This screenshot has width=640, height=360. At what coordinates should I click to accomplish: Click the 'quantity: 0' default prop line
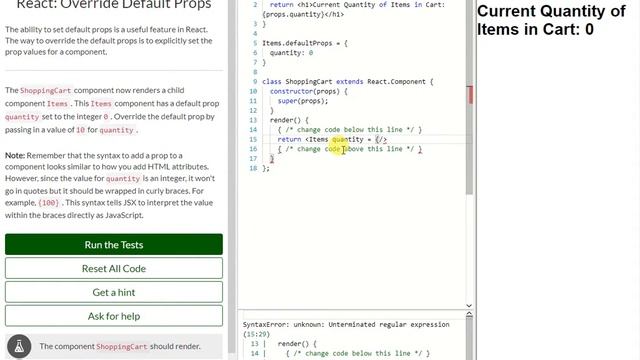[291, 53]
